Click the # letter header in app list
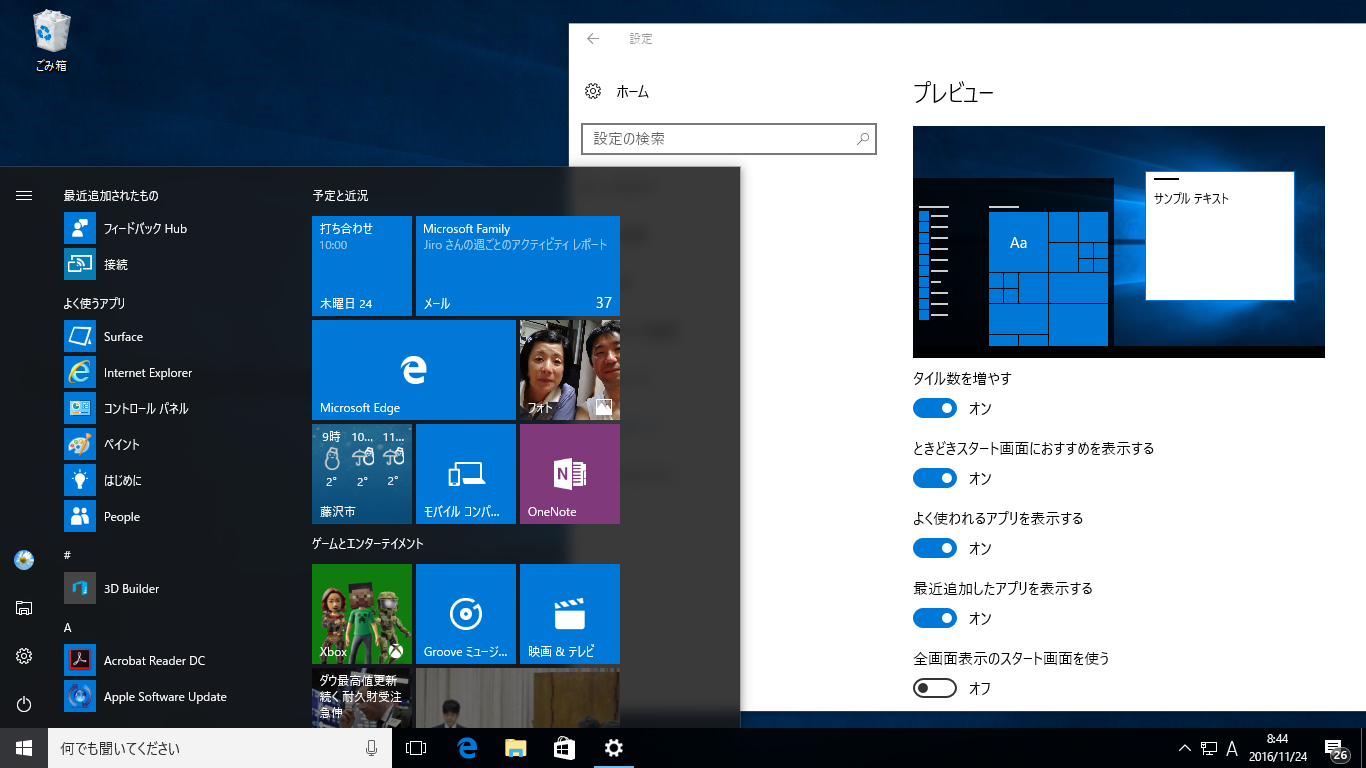 click(67, 555)
